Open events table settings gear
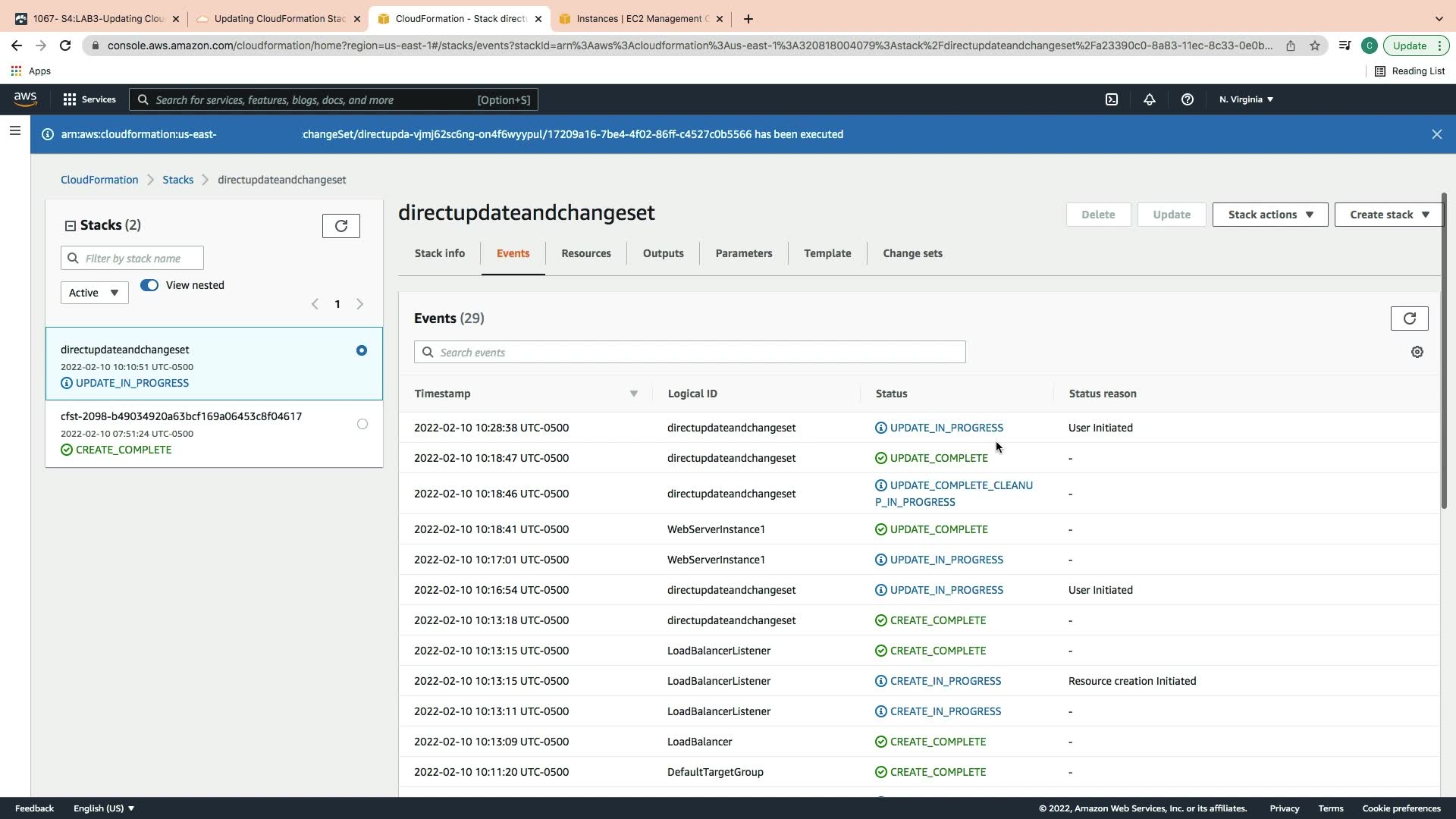Viewport: 1456px width, 819px height. (x=1417, y=352)
